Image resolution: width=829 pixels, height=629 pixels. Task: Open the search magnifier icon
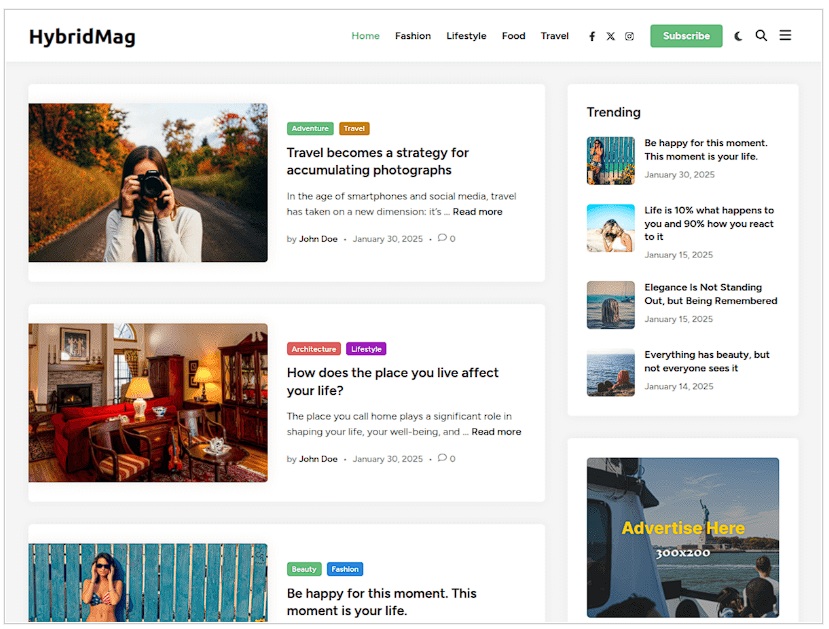pyautogui.click(x=761, y=35)
